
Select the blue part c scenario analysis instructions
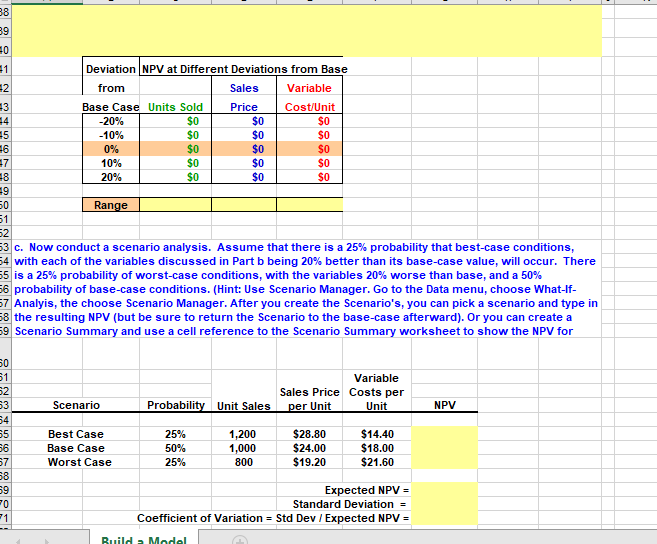pyautogui.click(x=306, y=289)
